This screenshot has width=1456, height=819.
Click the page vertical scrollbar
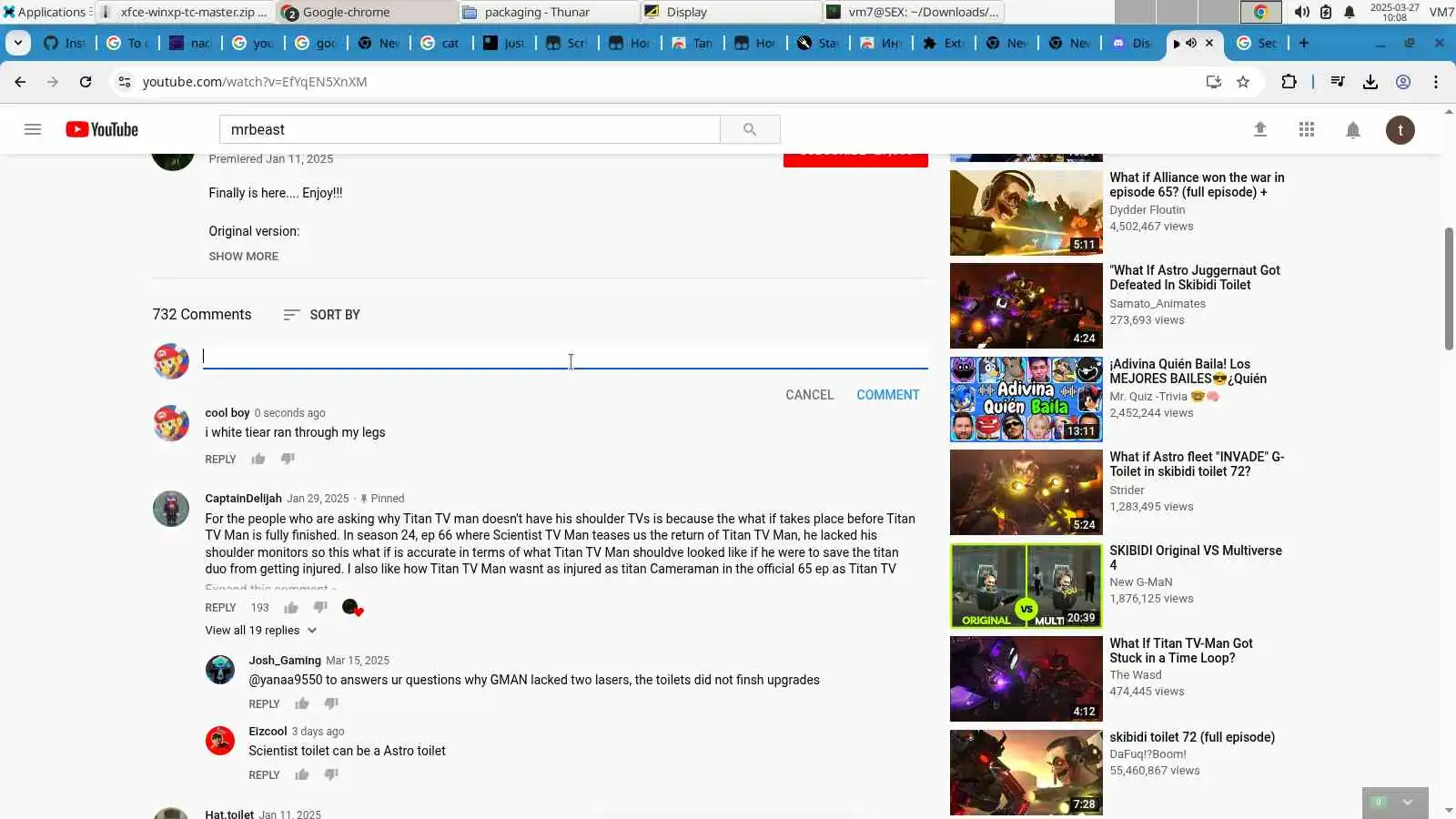(1449, 288)
